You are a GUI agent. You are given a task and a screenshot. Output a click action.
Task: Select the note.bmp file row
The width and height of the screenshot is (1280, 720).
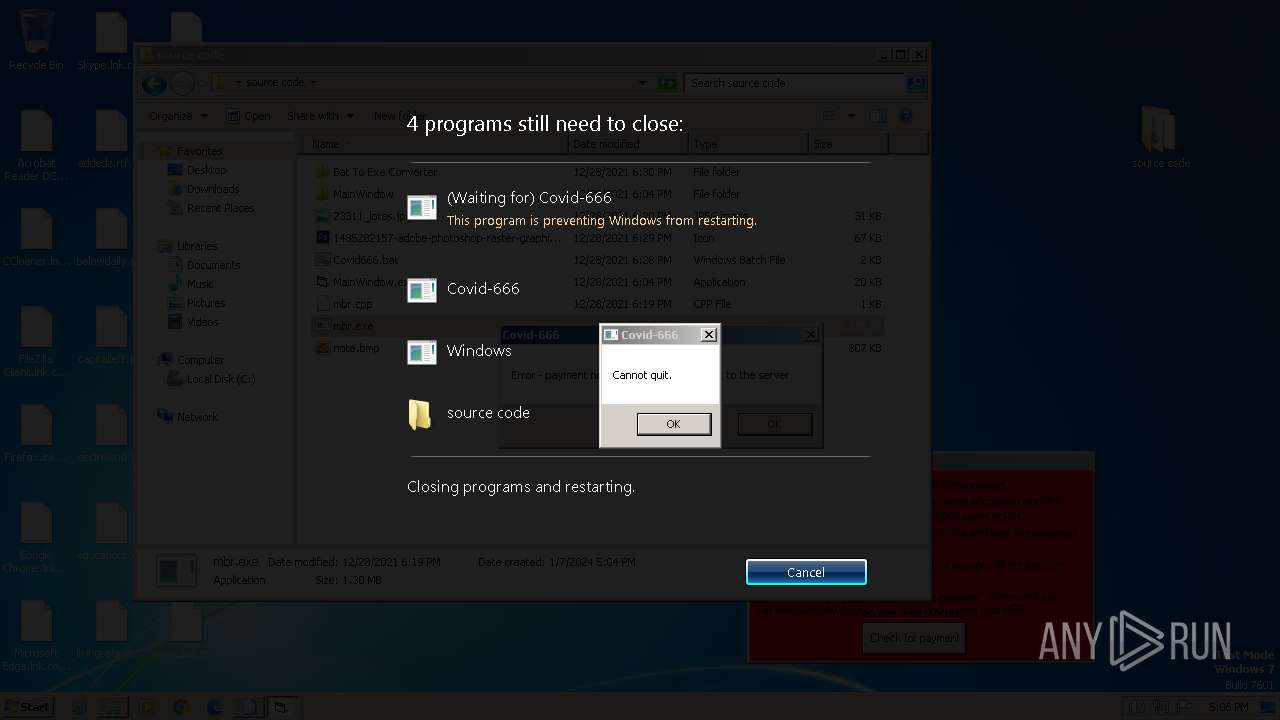598,348
